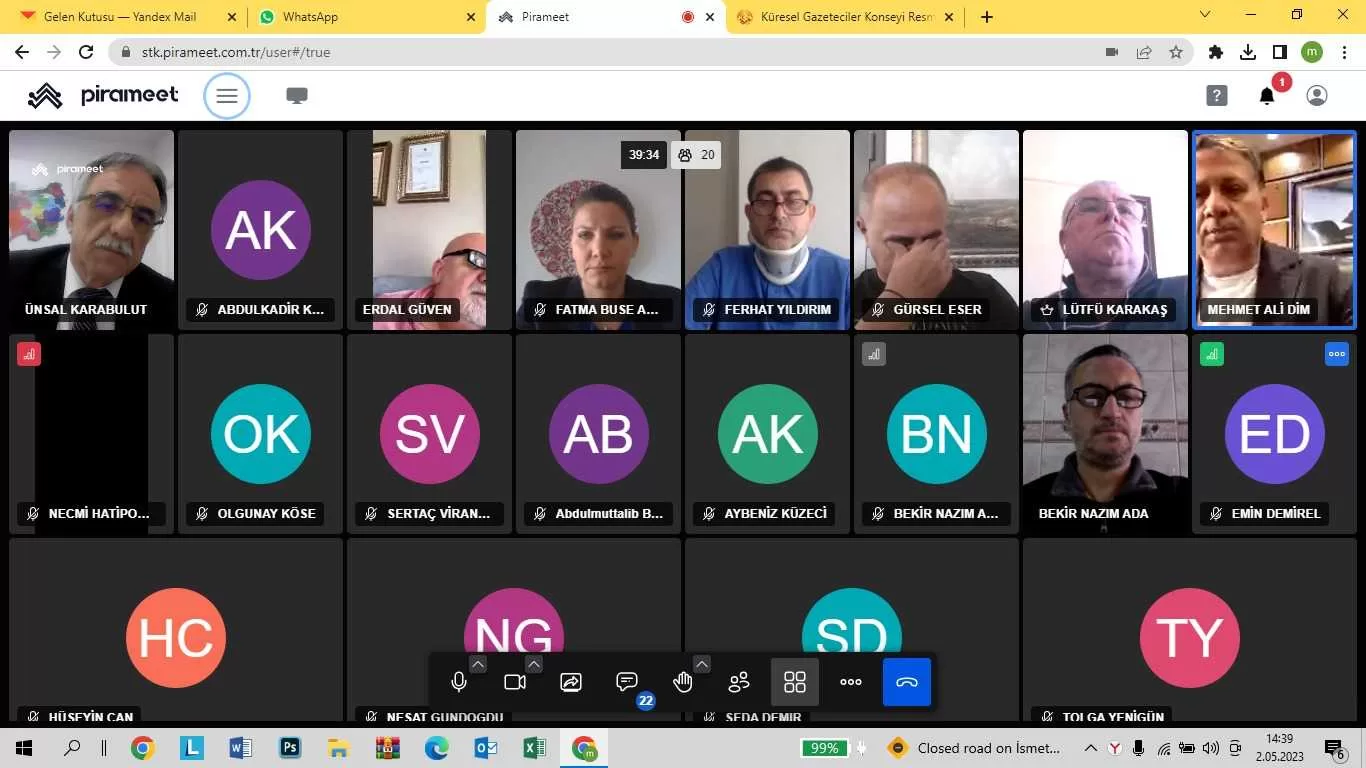This screenshot has height=768, width=1366.
Task: Expand raise hand reactions arrow
Action: (702, 664)
